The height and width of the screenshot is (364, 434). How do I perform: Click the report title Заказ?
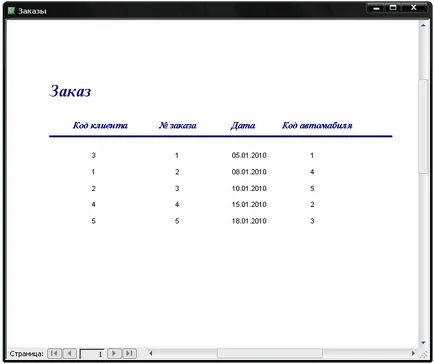[70, 91]
